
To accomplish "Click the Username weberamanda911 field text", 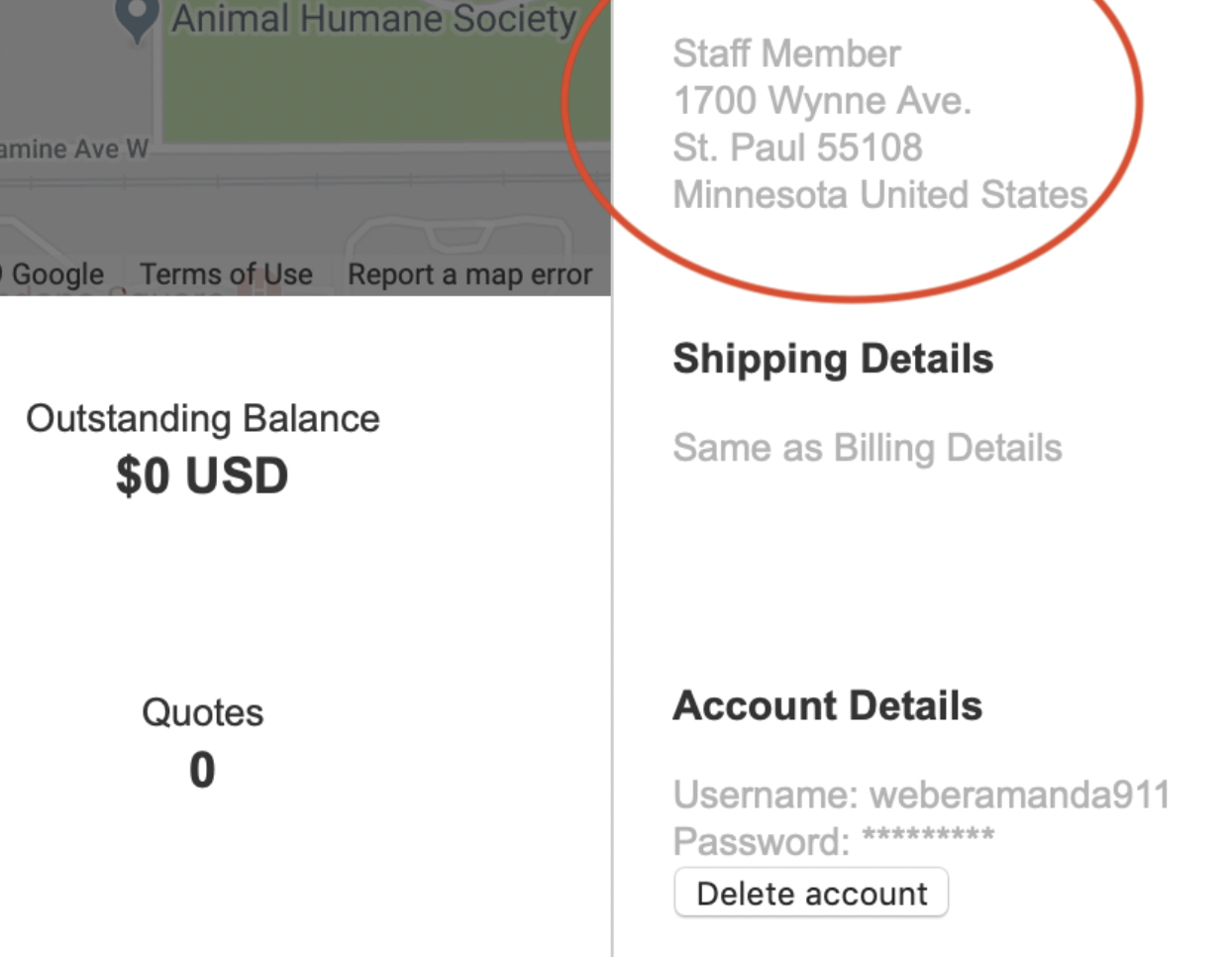I will (921, 795).
